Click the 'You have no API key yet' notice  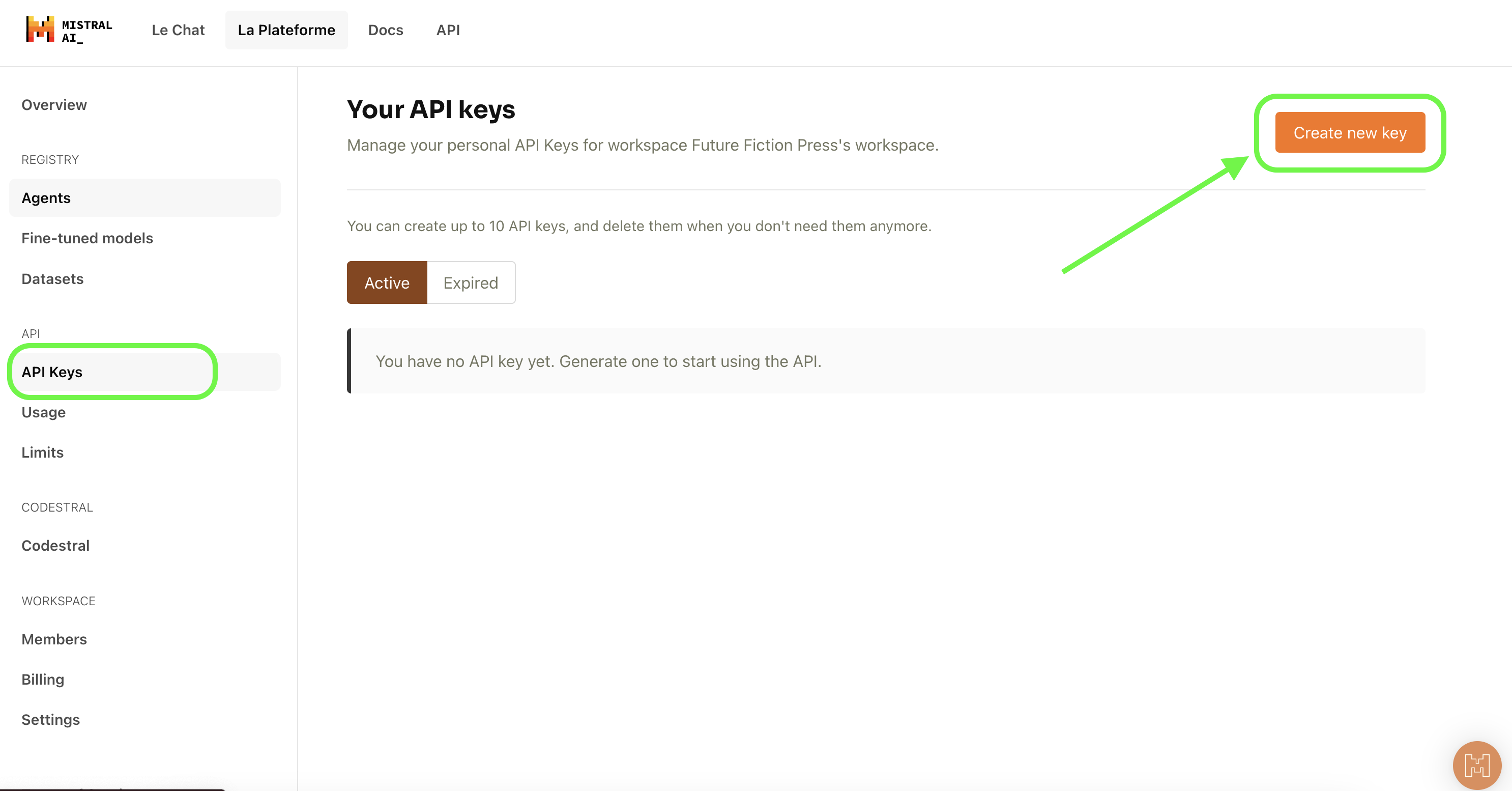886,361
